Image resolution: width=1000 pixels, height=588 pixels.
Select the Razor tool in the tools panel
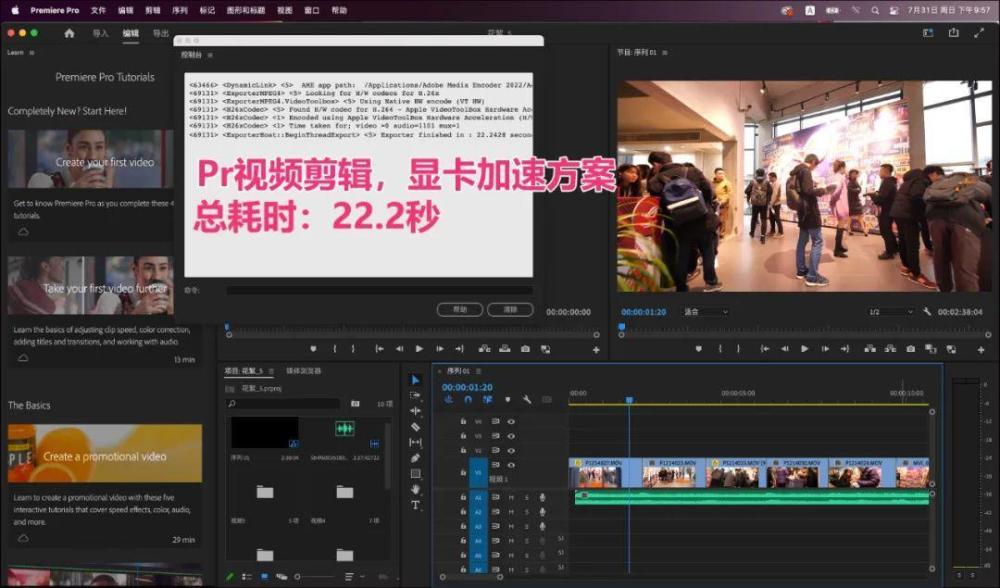(x=416, y=426)
